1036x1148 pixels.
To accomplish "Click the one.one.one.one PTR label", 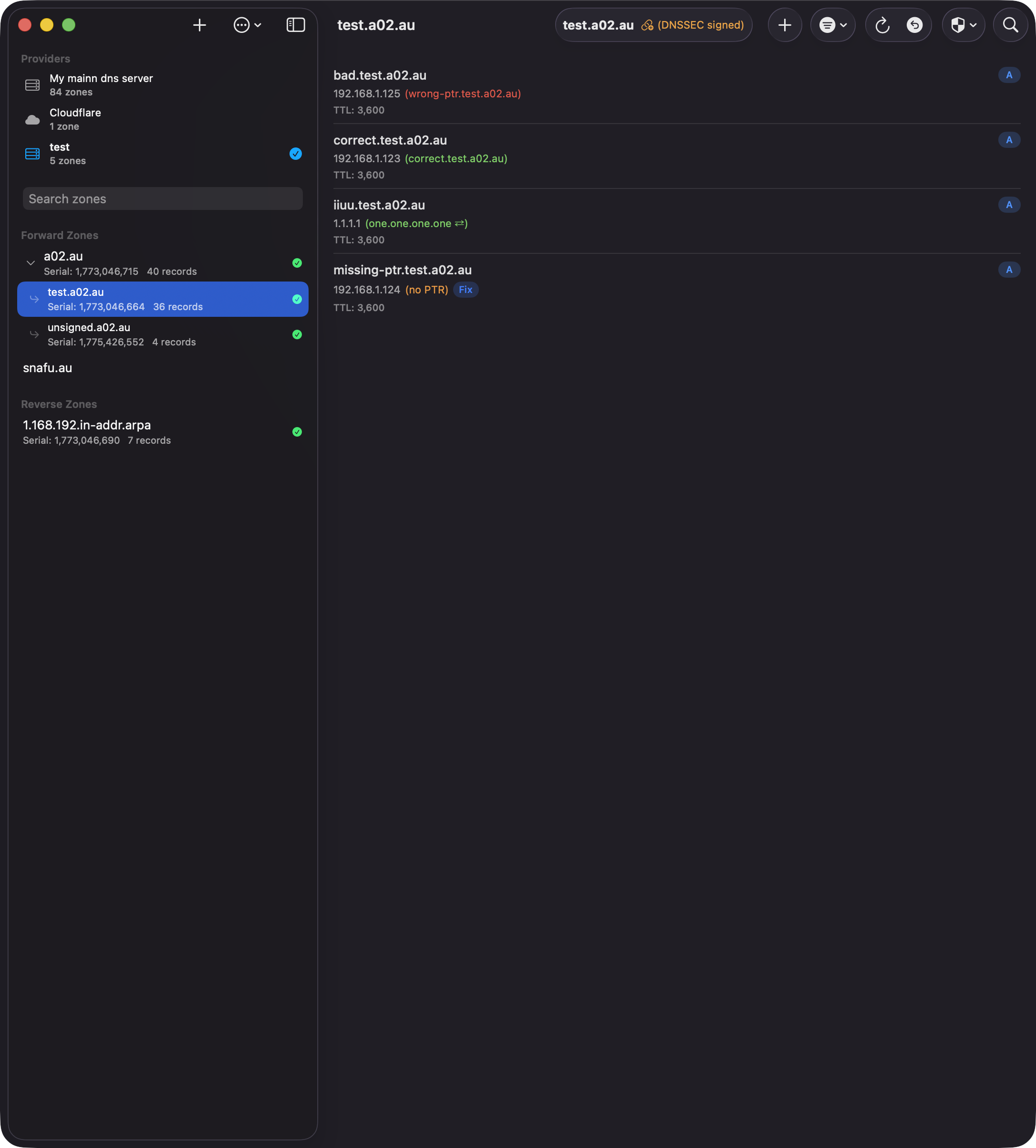I will 416,223.
